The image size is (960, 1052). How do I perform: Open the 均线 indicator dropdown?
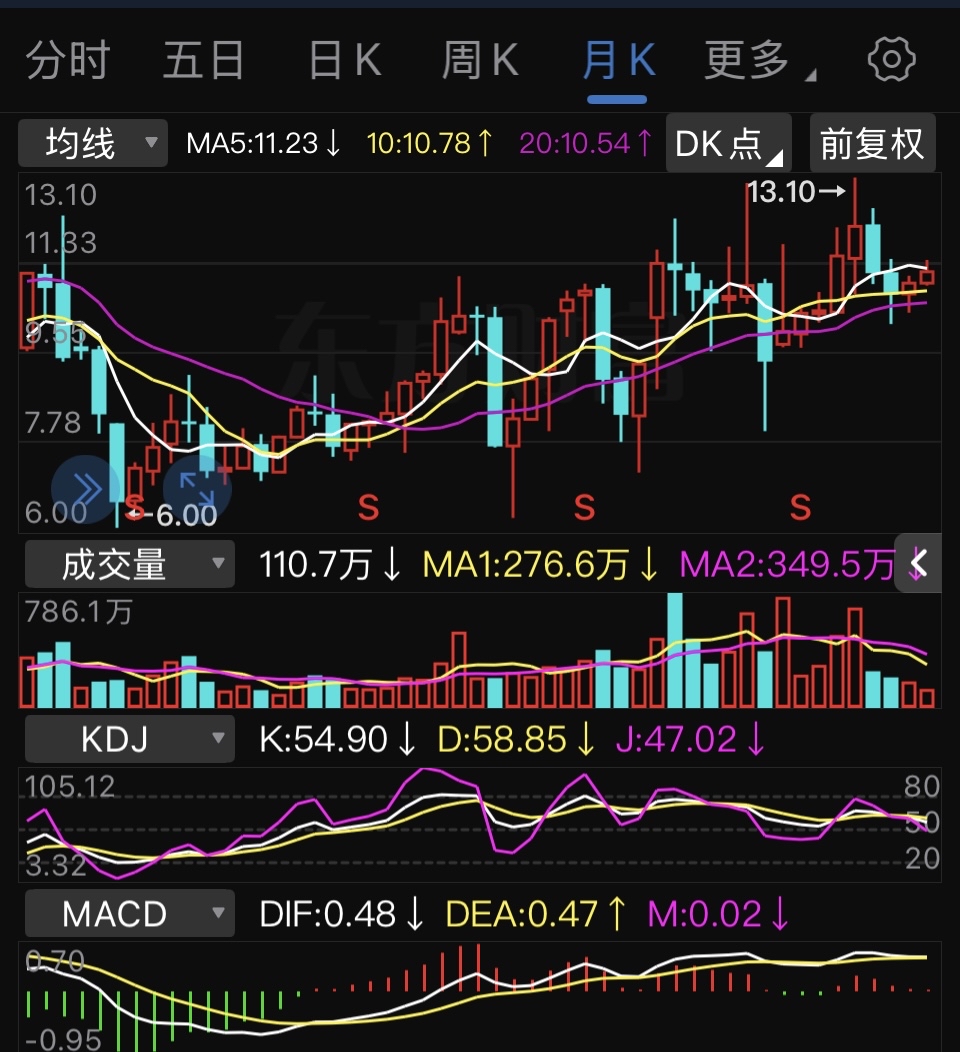pyautogui.click(x=93, y=143)
